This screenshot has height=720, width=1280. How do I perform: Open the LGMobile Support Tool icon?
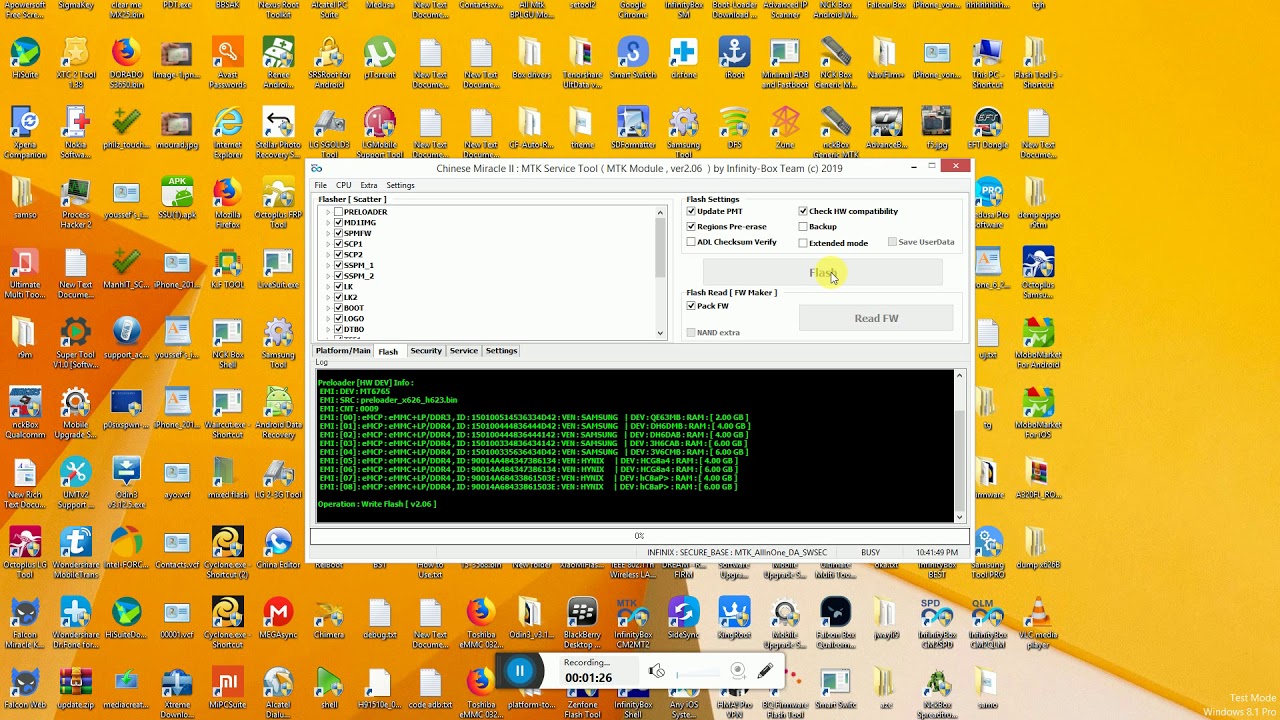click(380, 132)
